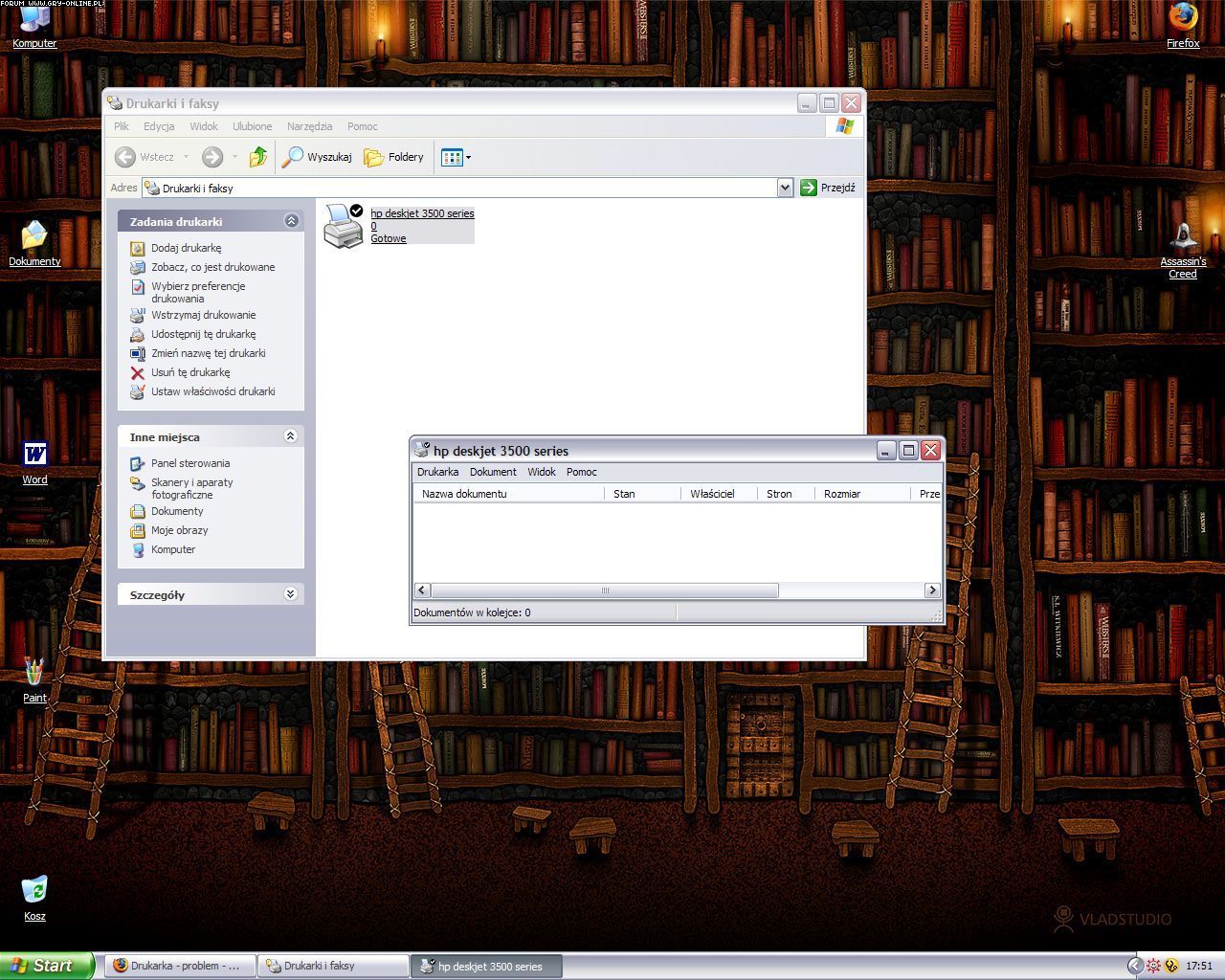Collapse the Zadania drukarki panel

(x=291, y=221)
